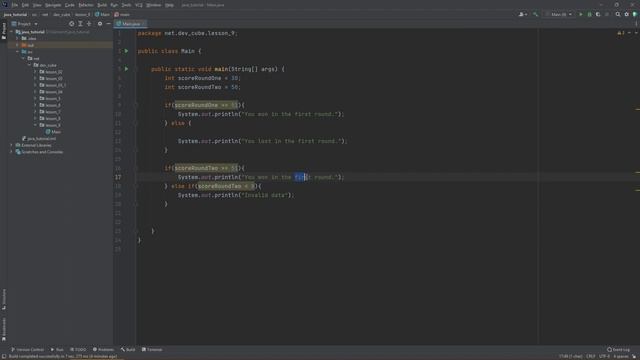Open the Edit menu
640x360 pixels.
(x=25, y=5)
